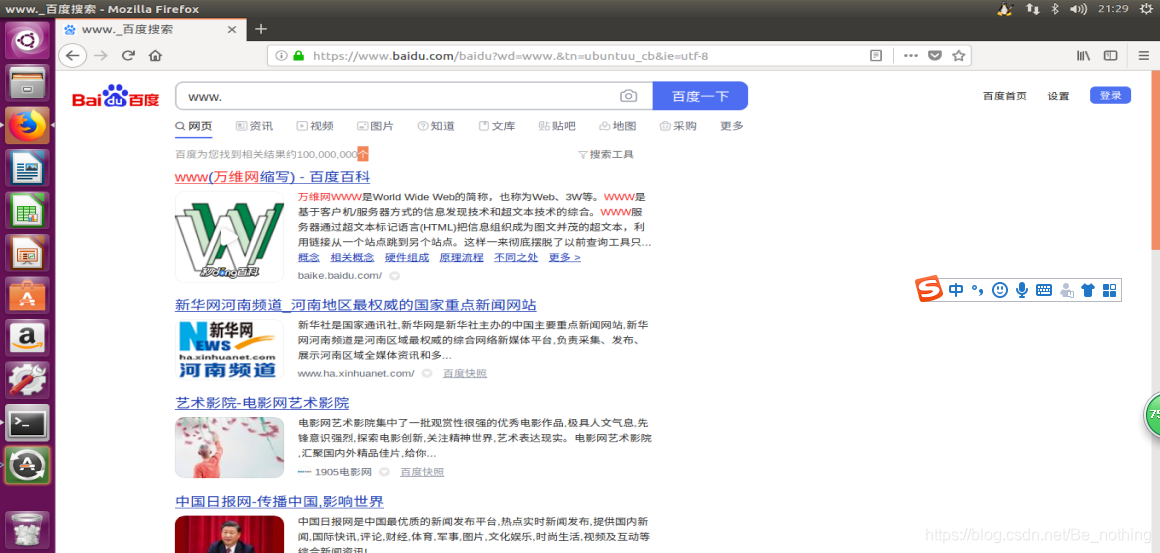Open 百度首页 link
This screenshot has width=1160, height=553.
(1005, 96)
